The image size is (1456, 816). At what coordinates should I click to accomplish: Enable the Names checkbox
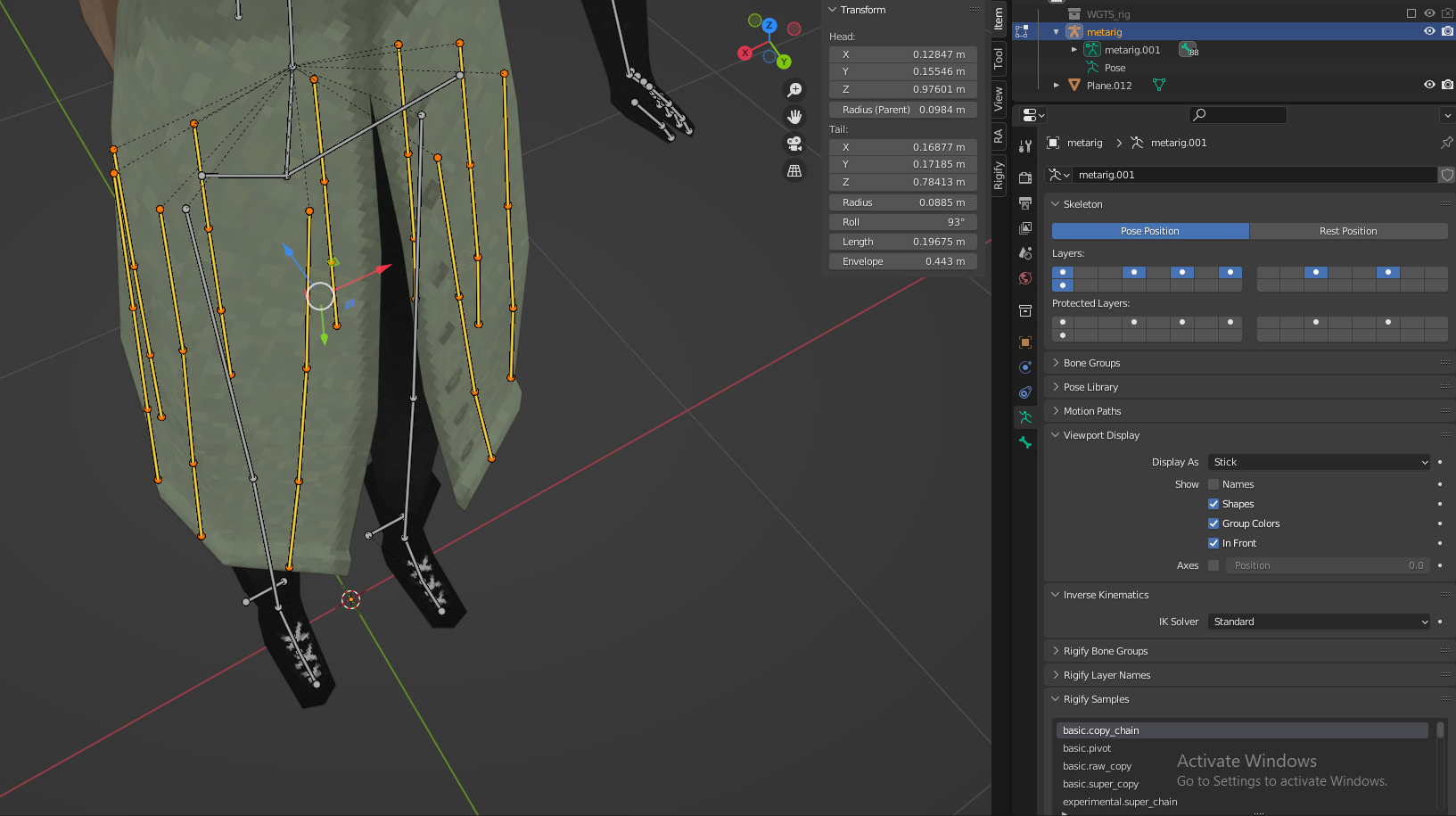tap(1213, 484)
